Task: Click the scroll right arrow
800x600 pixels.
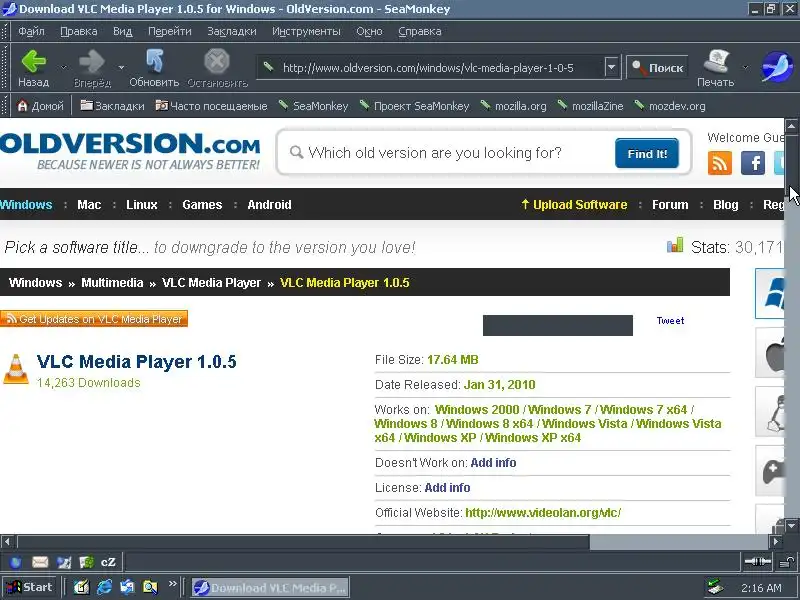Action: tap(776, 541)
